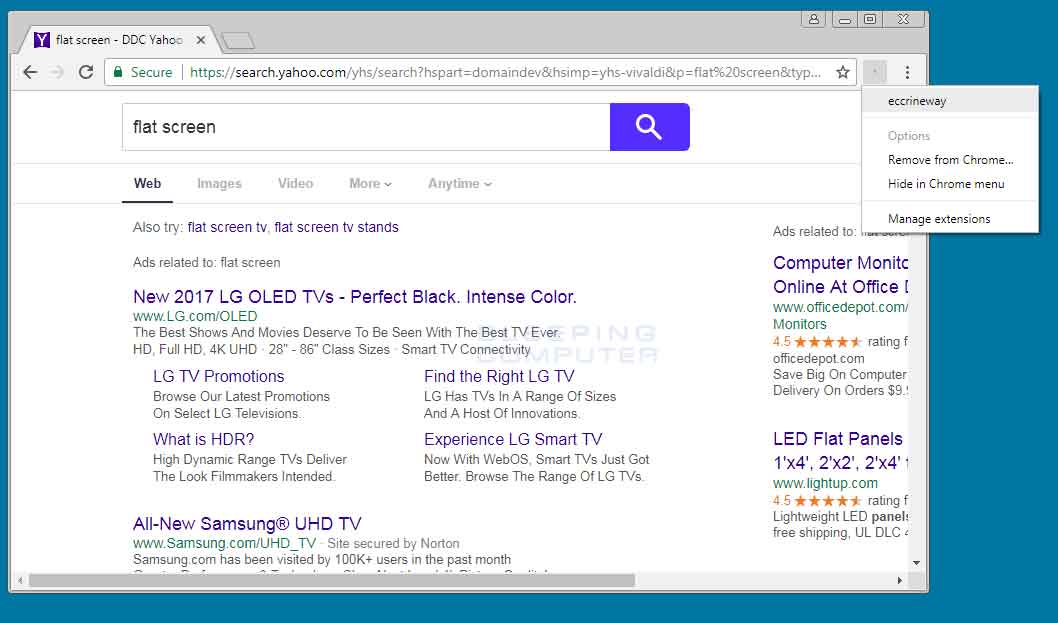Screen dimensions: 1058x623
Task: Reload the page with refresh icon
Action: point(86,72)
